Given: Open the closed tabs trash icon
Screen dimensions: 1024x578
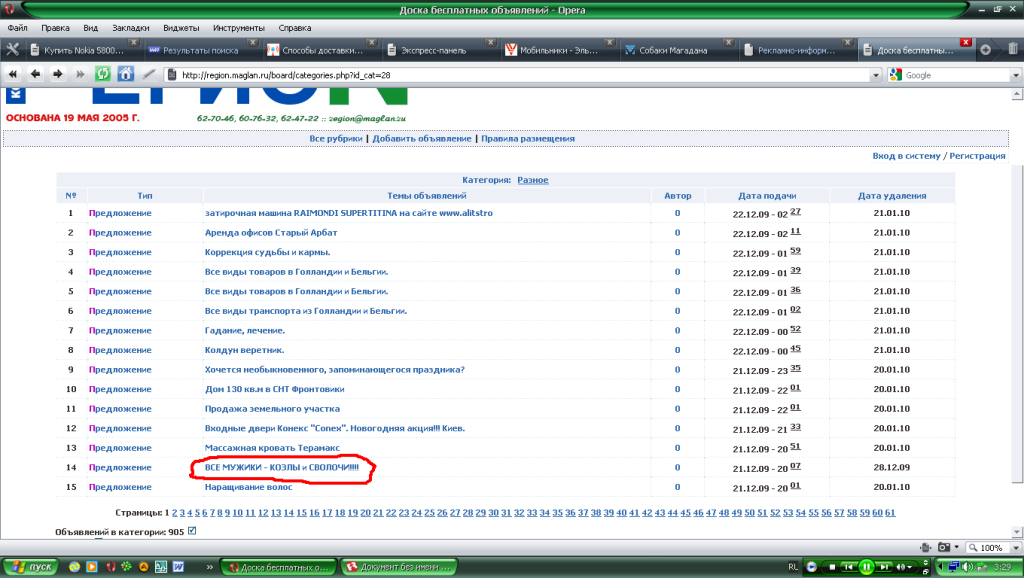Looking at the screenshot, I should click(1008, 49).
